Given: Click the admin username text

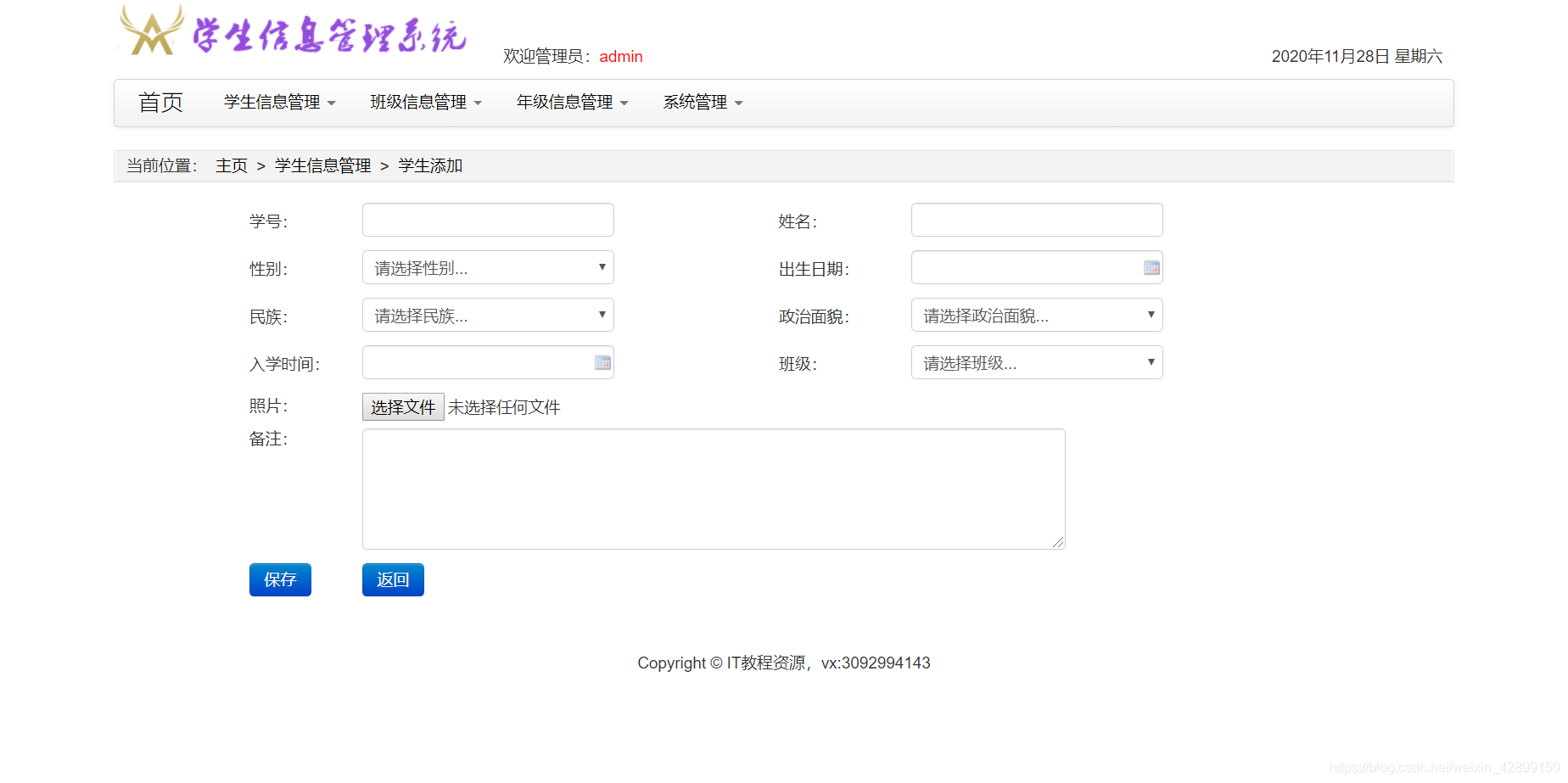Looking at the screenshot, I should pyautogui.click(x=621, y=57).
